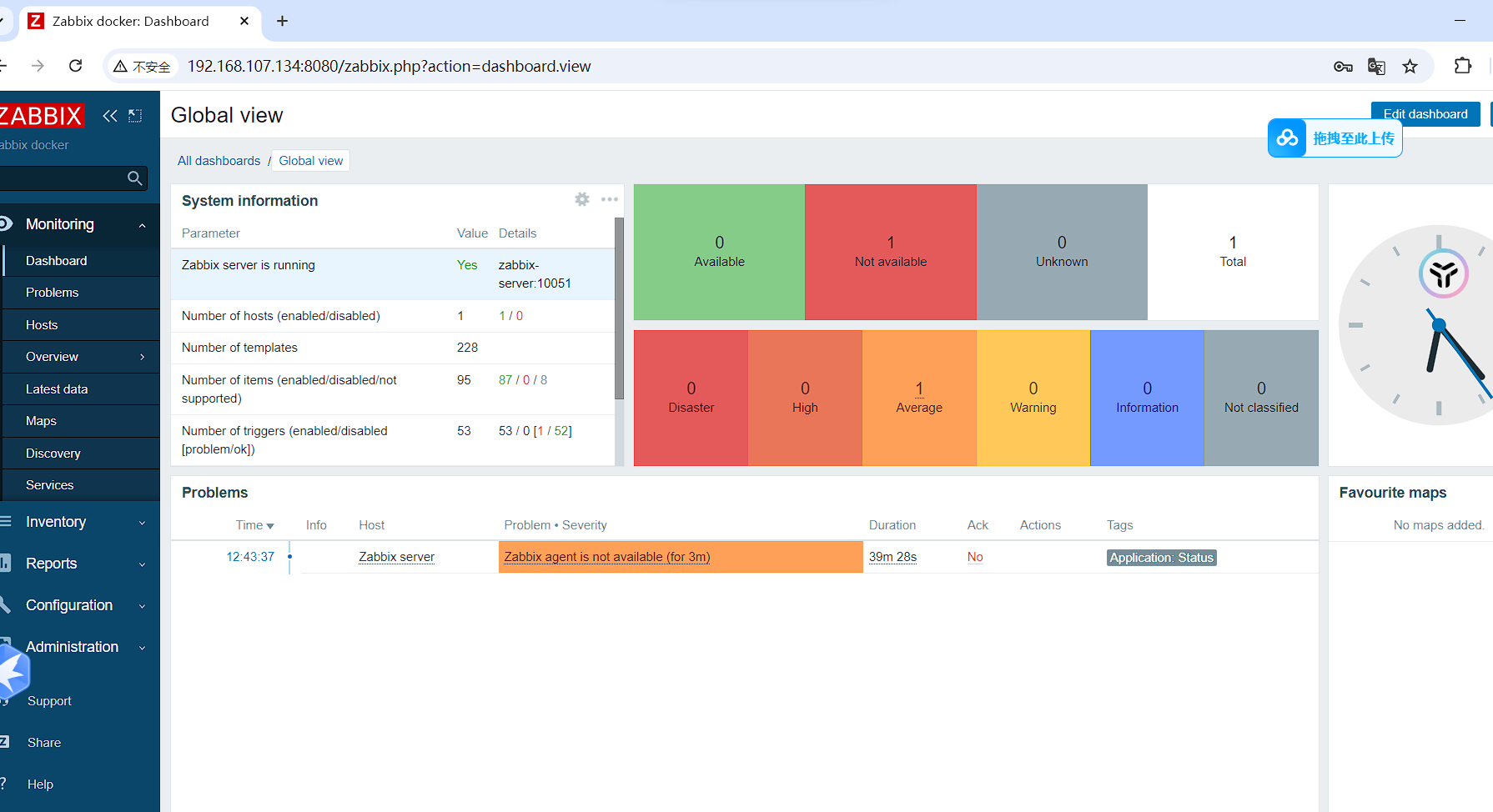Viewport: 1493px width, 812px height.
Task: Open System information widget gear settings
Action: click(582, 199)
